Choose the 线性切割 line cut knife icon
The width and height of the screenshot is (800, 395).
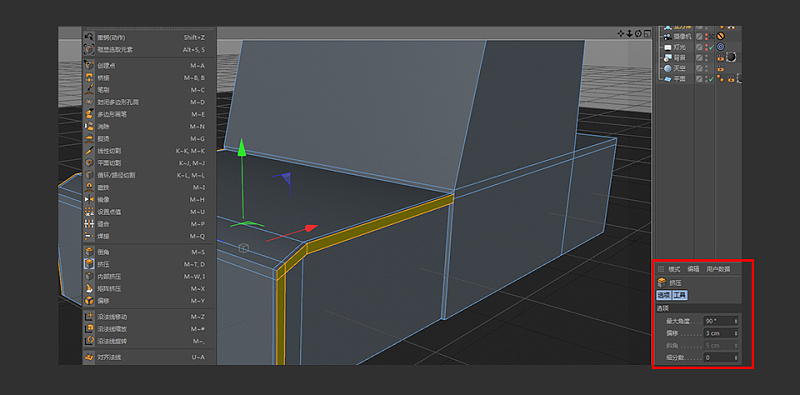[89, 151]
